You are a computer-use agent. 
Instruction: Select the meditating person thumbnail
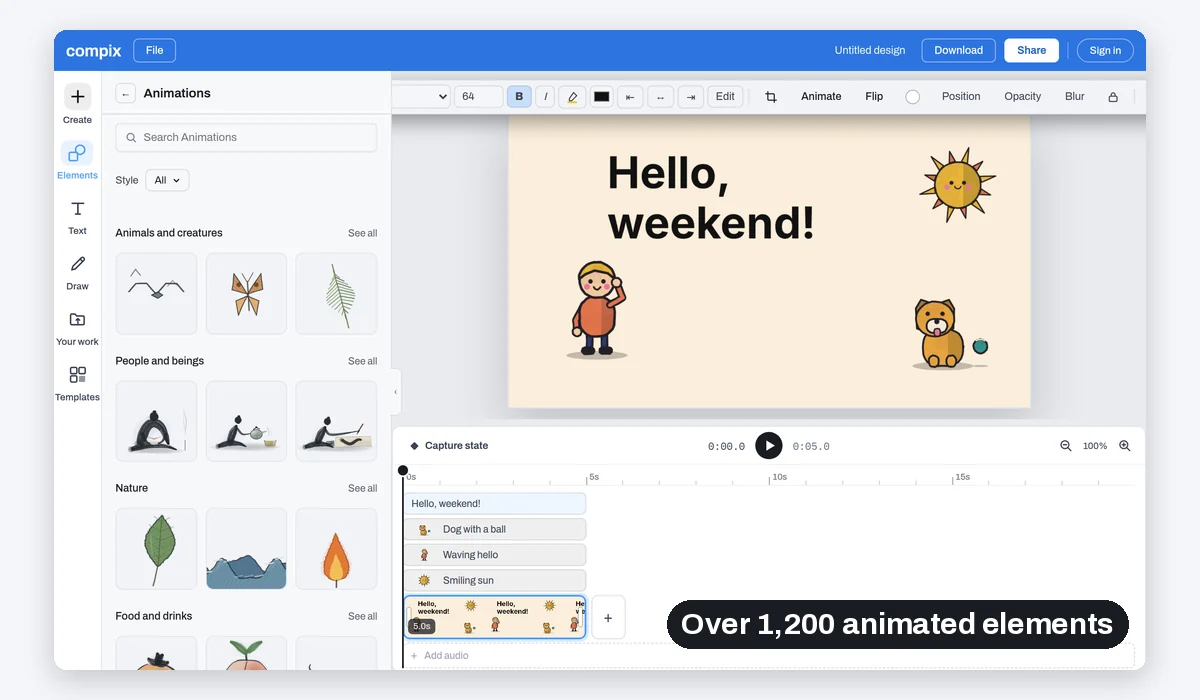click(x=156, y=421)
